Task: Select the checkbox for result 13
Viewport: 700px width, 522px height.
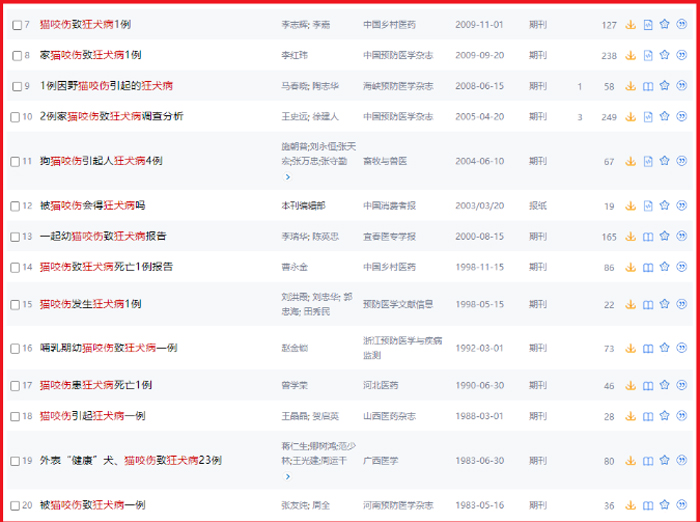Action: point(17,237)
